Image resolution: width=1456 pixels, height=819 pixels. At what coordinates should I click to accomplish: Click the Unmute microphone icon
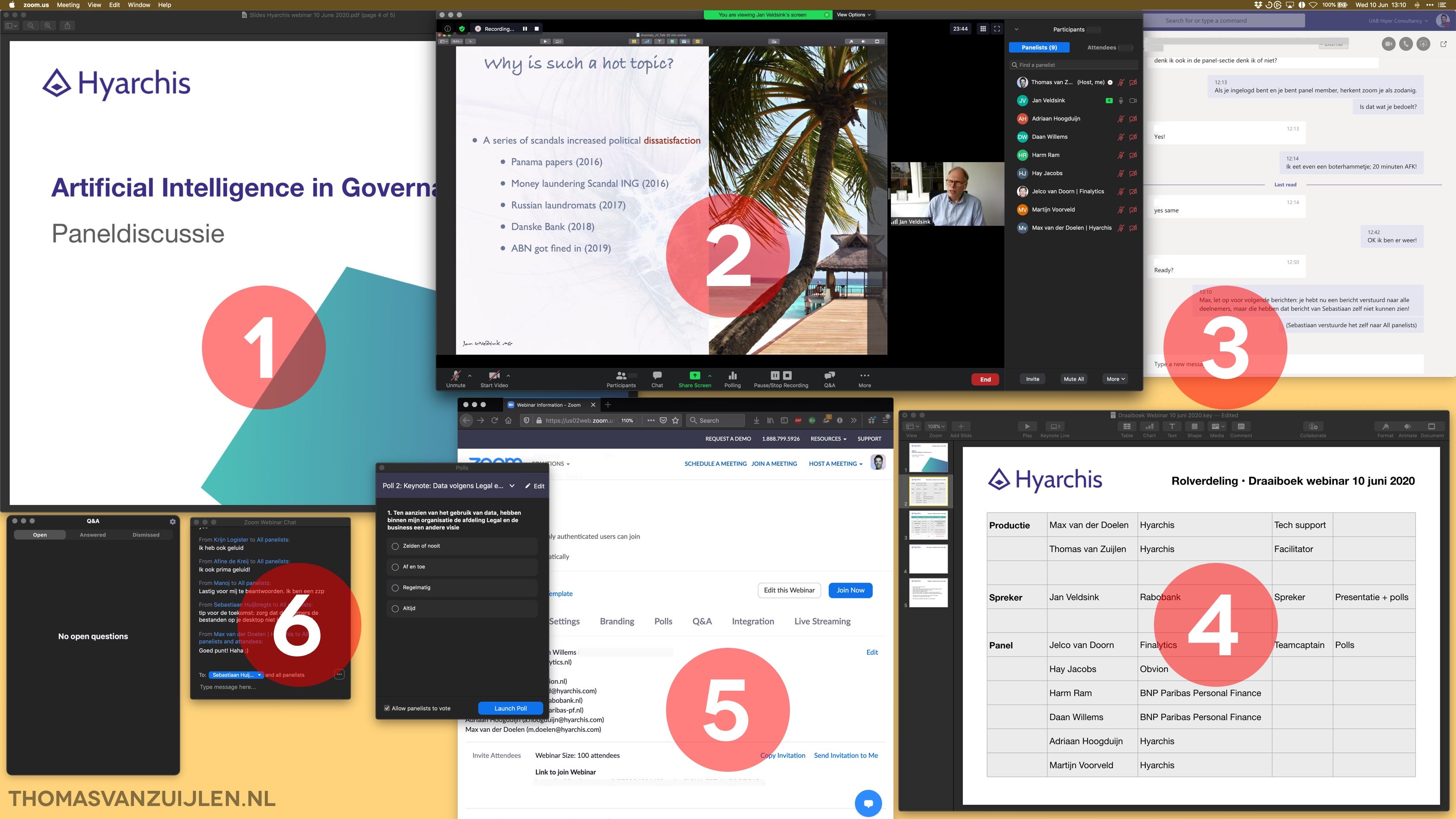point(455,379)
